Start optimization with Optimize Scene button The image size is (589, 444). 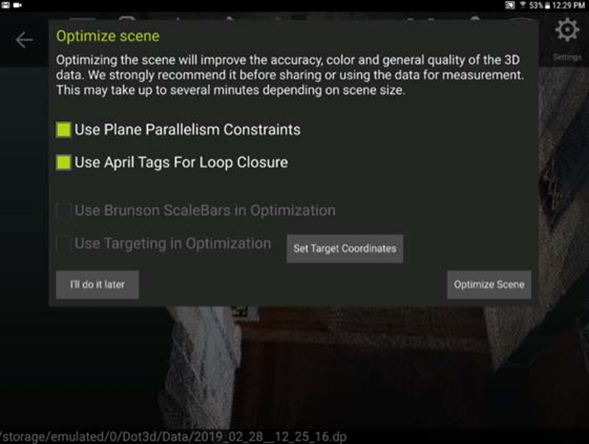[489, 285]
